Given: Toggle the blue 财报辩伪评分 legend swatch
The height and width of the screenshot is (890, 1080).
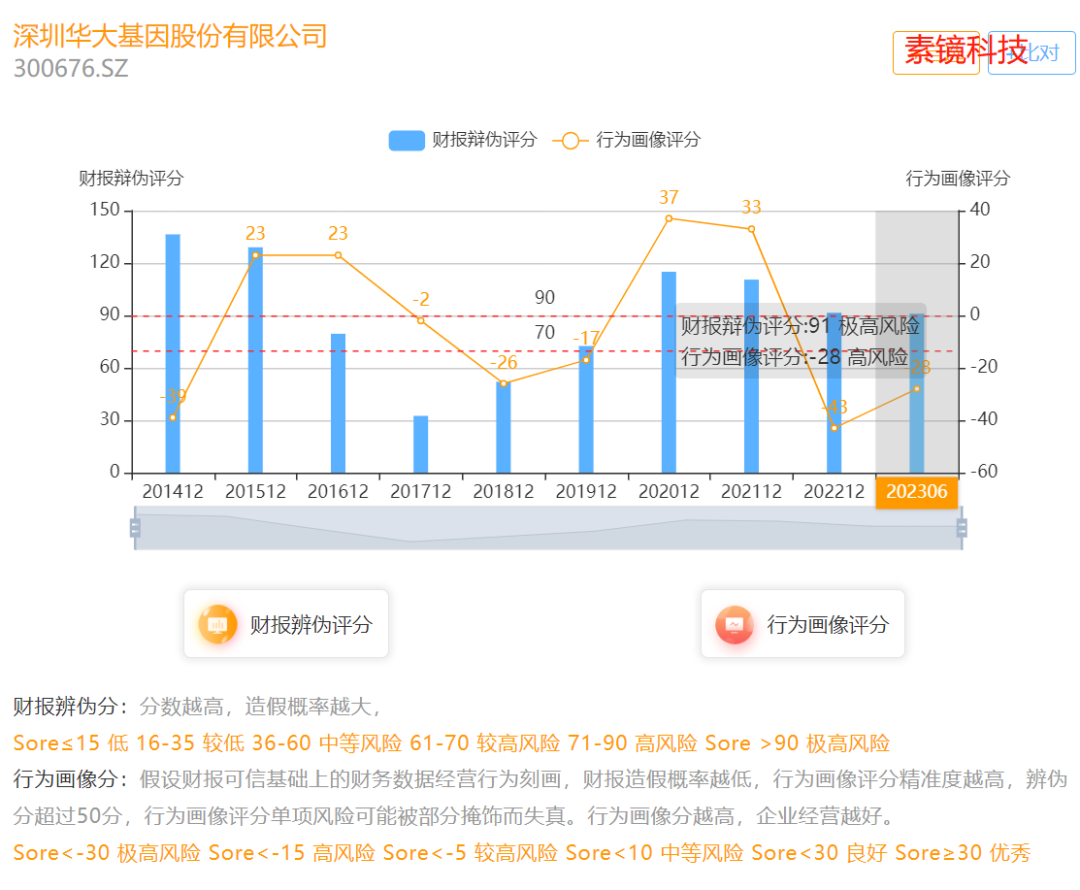Looking at the screenshot, I should pyautogui.click(x=406, y=141).
